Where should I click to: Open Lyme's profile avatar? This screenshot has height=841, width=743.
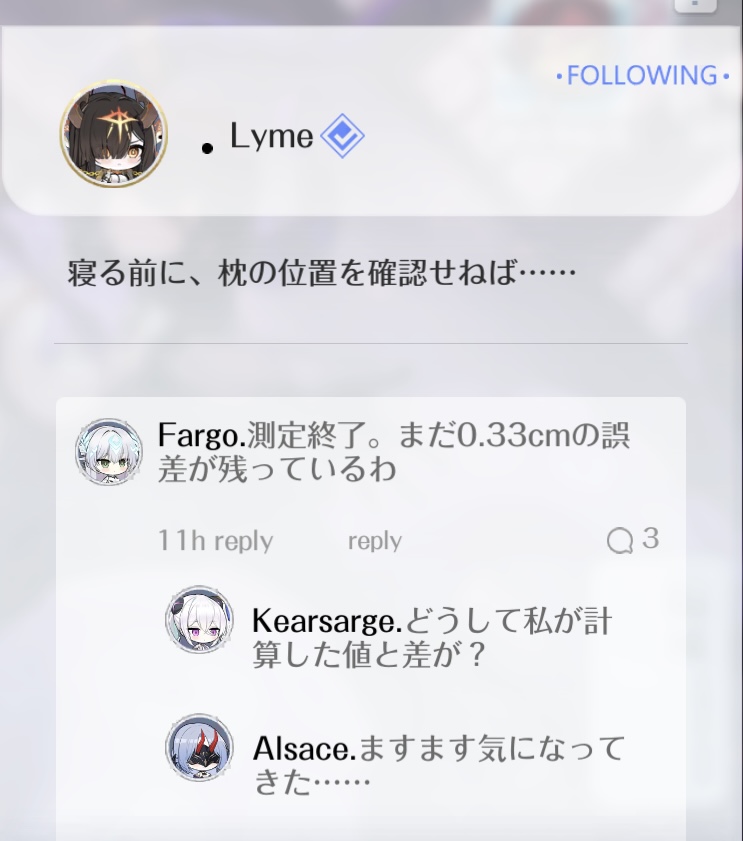[x=114, y=134]
